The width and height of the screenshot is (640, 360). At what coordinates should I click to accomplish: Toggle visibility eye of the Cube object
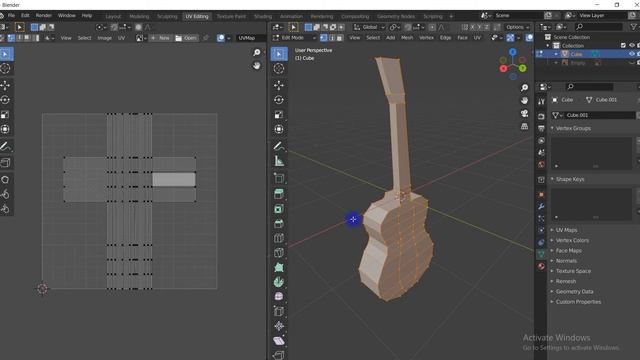632,54
